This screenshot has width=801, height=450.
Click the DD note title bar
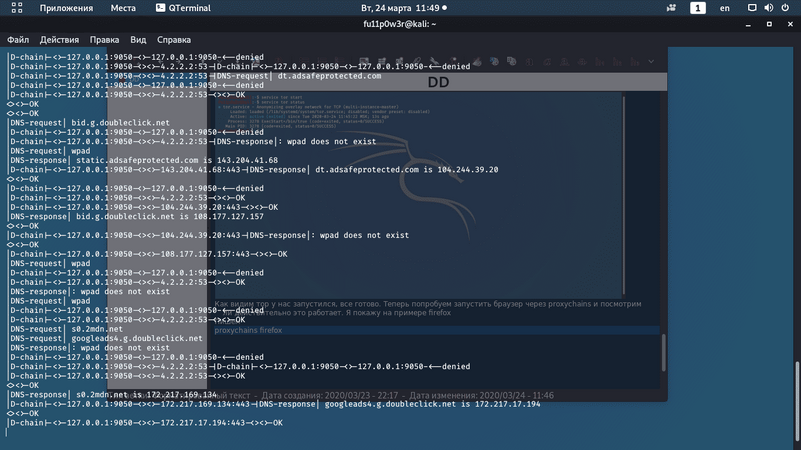click(438, 83)
